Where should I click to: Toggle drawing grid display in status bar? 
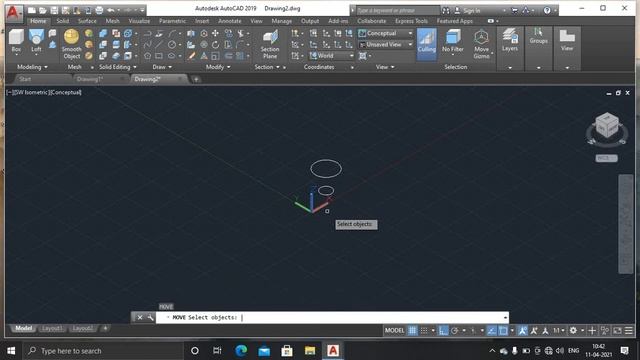coord(412,331)
